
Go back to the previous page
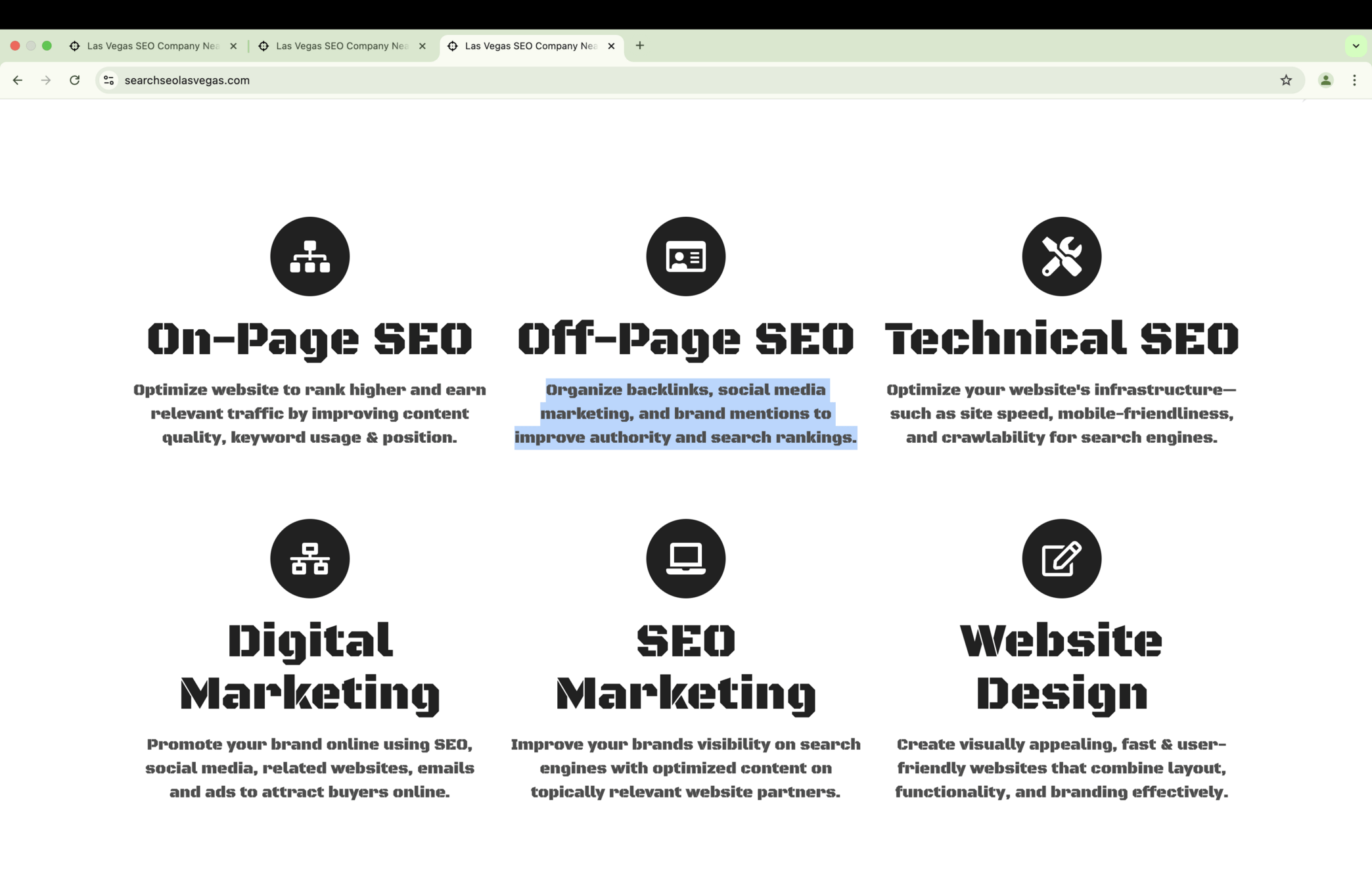pos(18,80)
